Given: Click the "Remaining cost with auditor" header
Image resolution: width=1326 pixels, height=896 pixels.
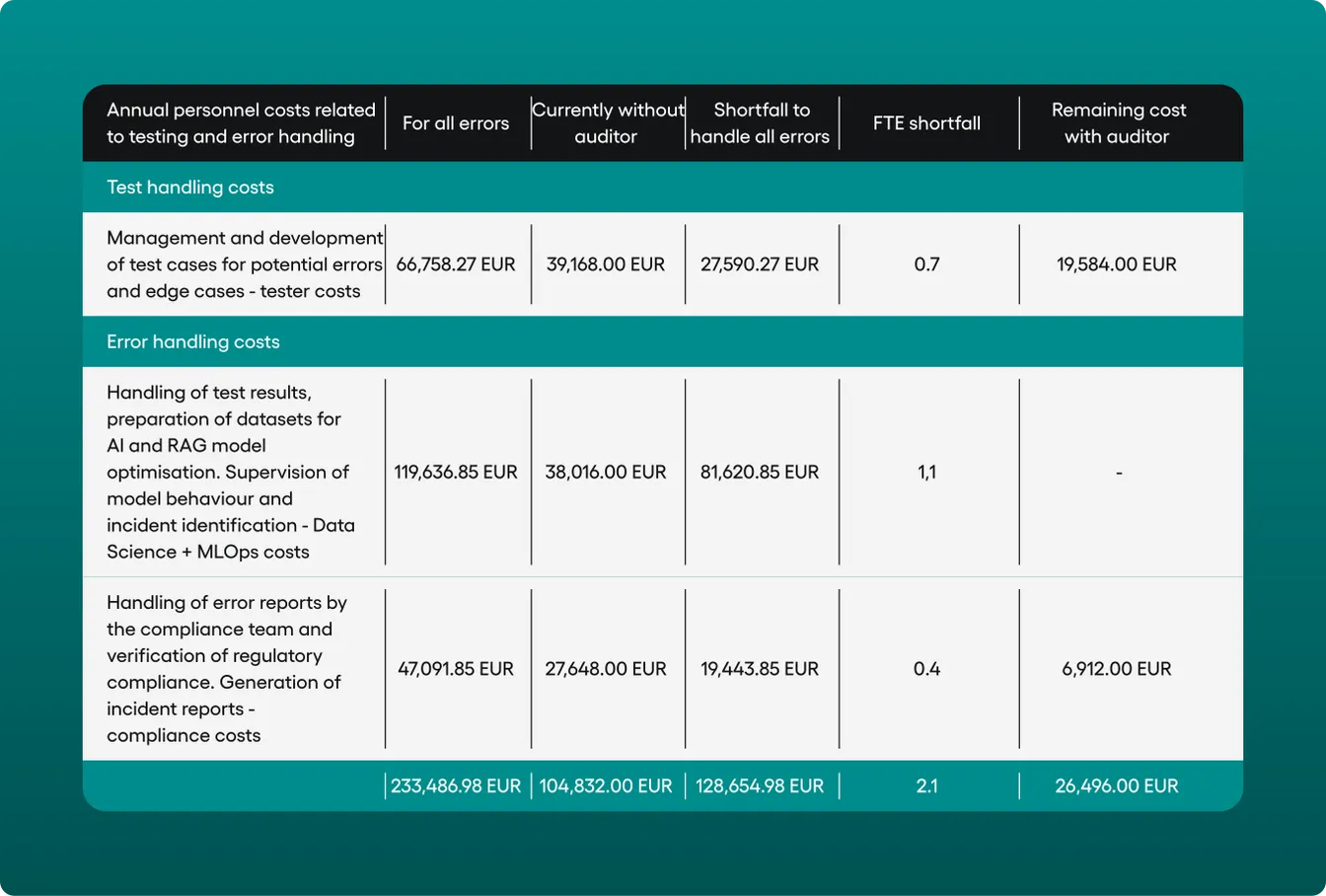Looking at the screenshot, I should point(1118,123).
